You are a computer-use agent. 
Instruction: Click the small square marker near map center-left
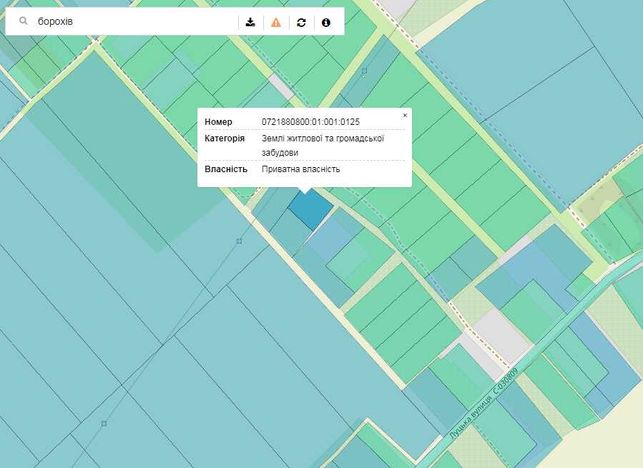[239, 241]
